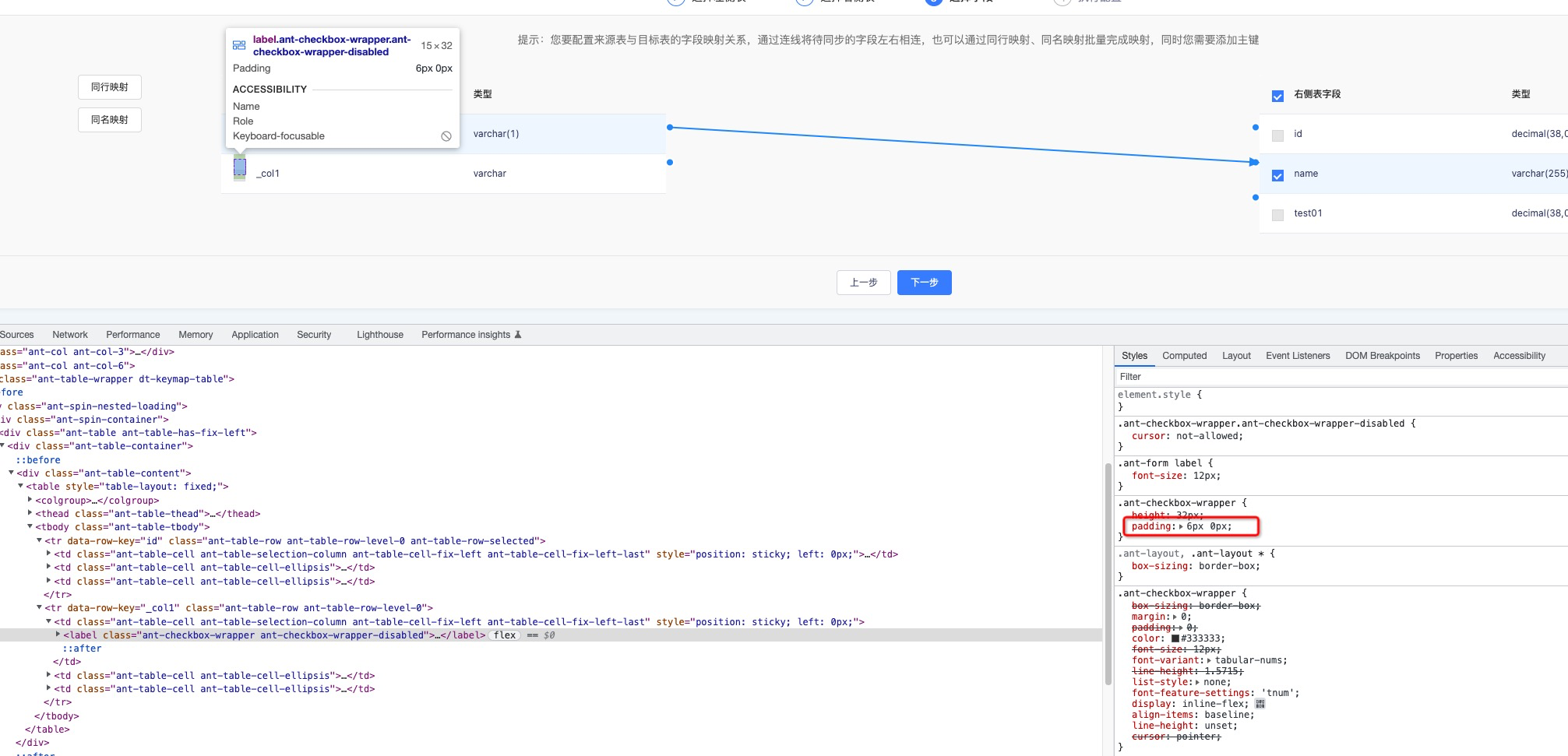This screenshot has height=756, width=1568.
Task: Check the test01 field checkbox
Action: pyautogui.click(x=1277, y=215)
